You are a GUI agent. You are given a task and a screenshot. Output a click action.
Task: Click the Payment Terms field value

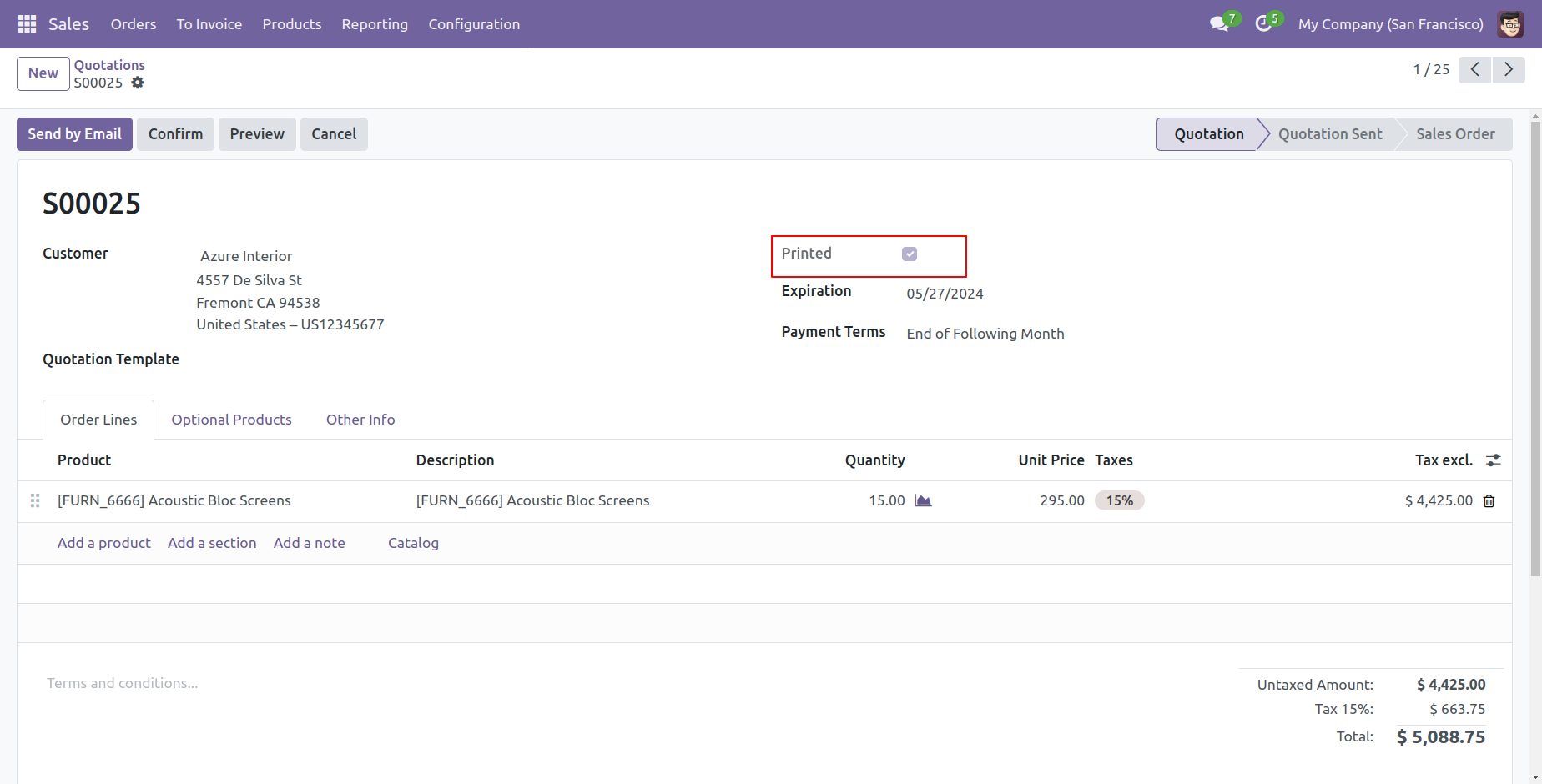click(x=985, y=334)
